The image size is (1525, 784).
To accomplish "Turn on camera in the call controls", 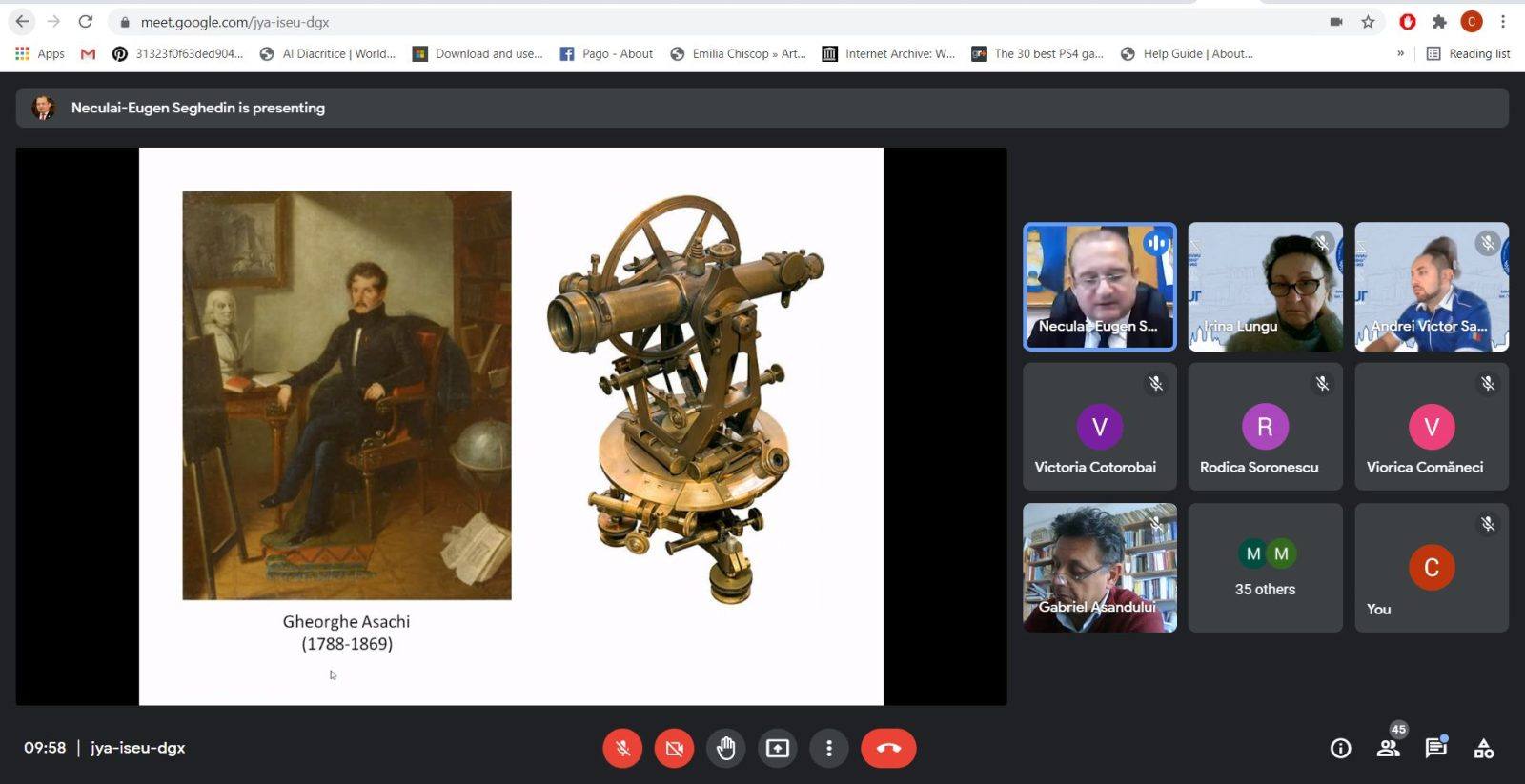I will pos(674,749).
